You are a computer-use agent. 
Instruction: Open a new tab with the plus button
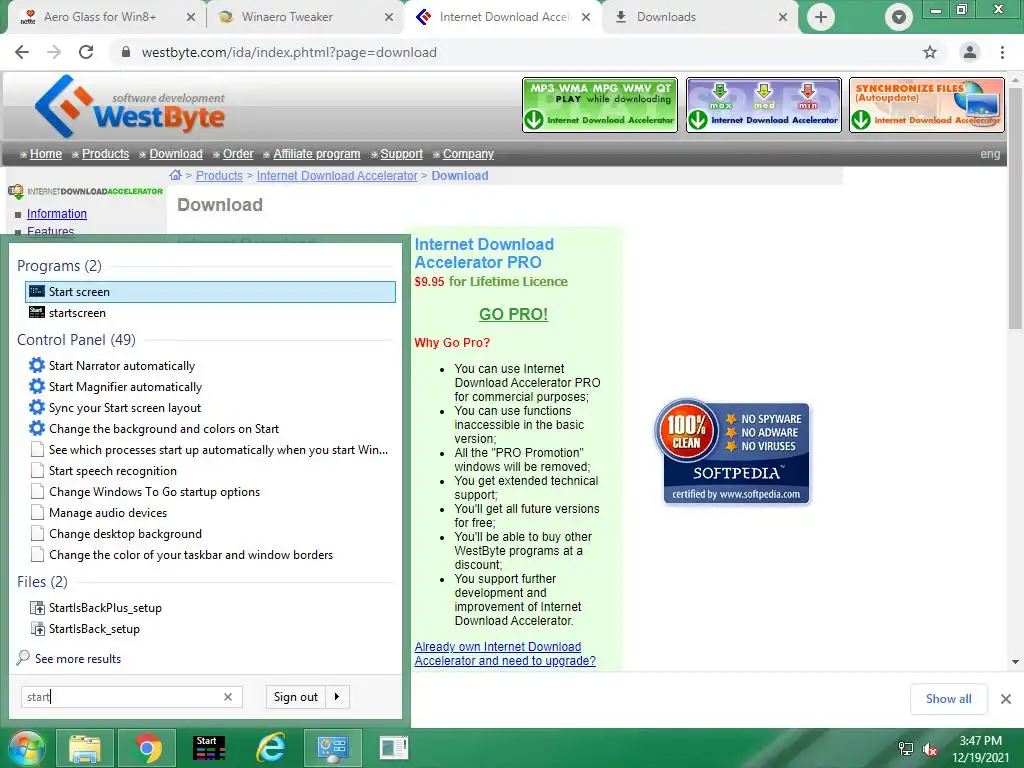pos(821,17)
